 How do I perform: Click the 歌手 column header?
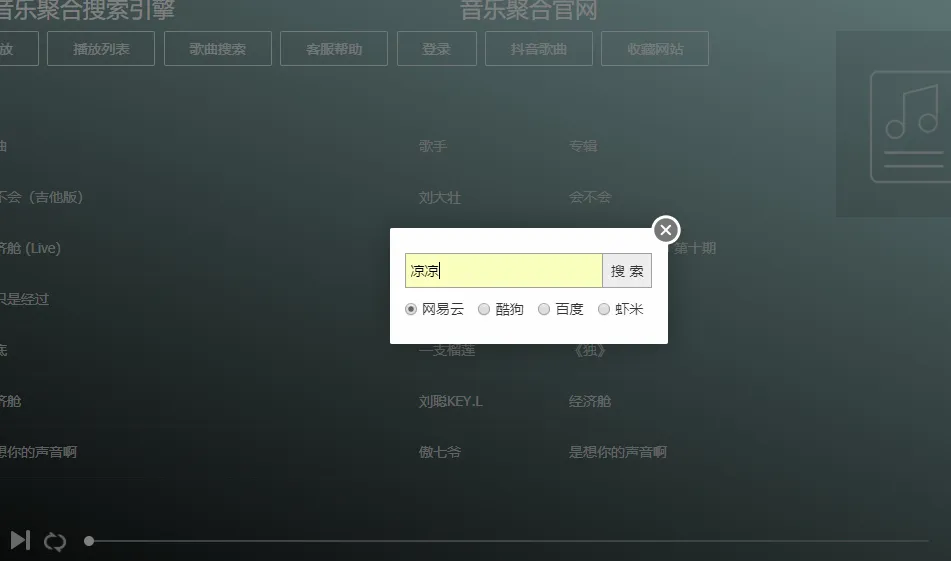click(x=433, y=146)
